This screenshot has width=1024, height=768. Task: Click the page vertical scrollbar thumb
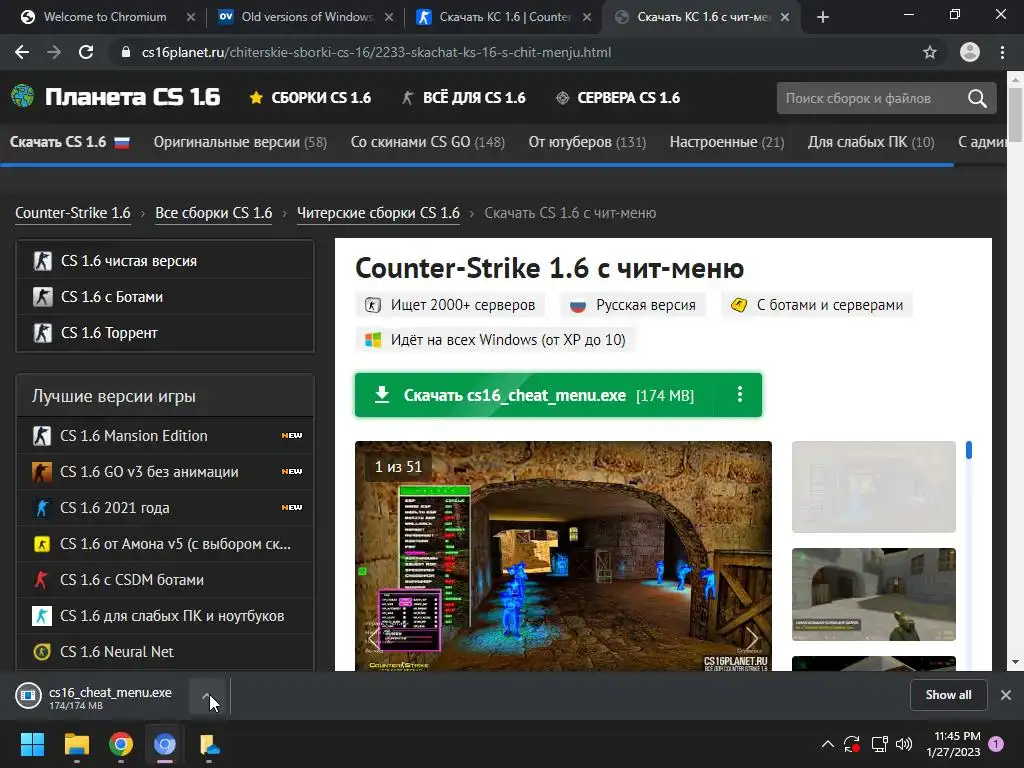point(1015,114)
